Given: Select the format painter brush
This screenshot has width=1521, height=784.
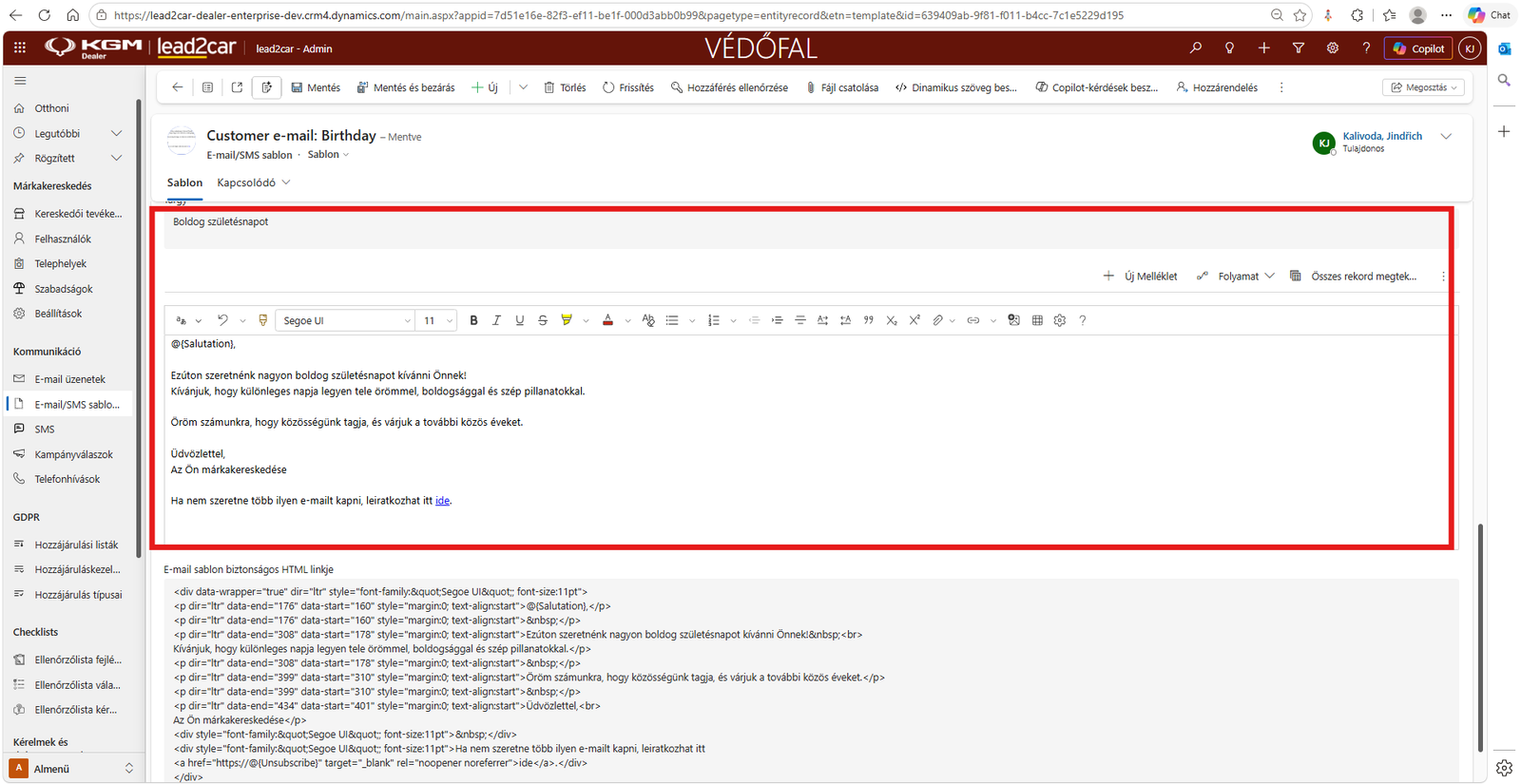Looking at the screenshot, I should pos(263,320).
